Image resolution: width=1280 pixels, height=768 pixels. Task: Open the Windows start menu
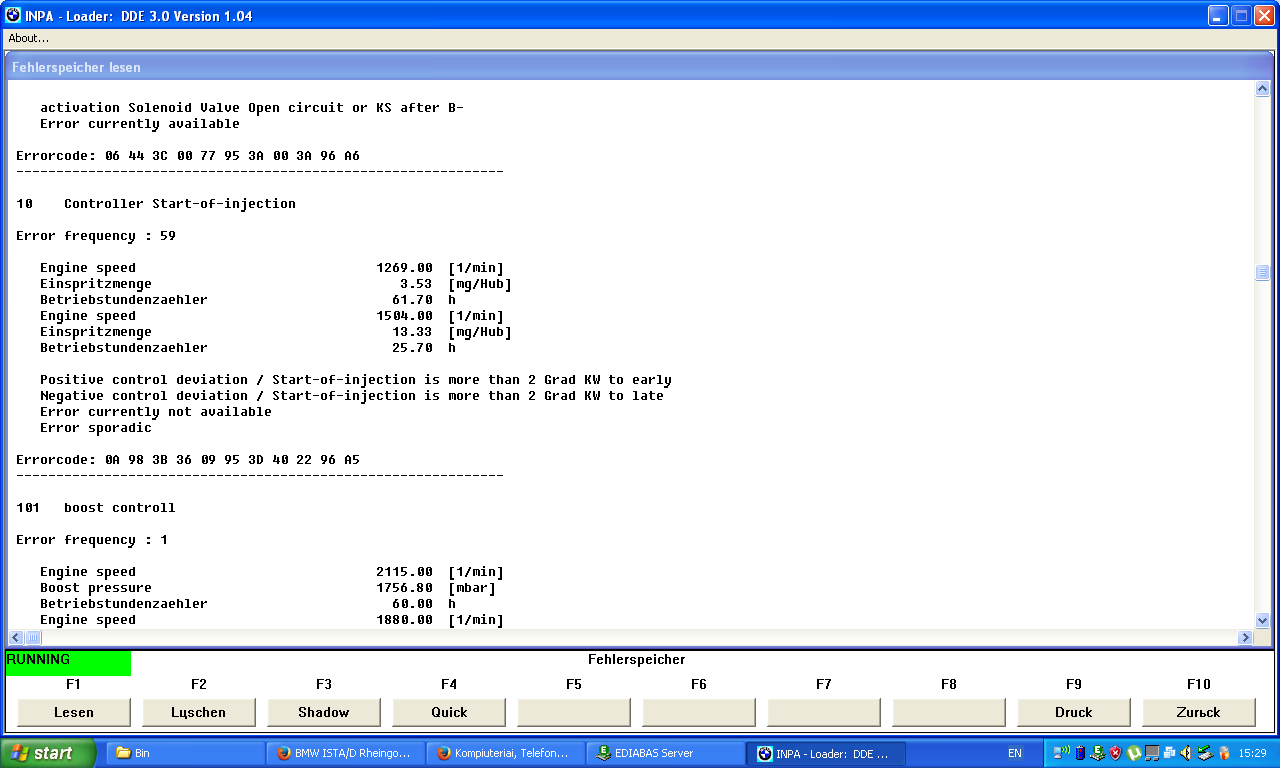click(48, 753)
